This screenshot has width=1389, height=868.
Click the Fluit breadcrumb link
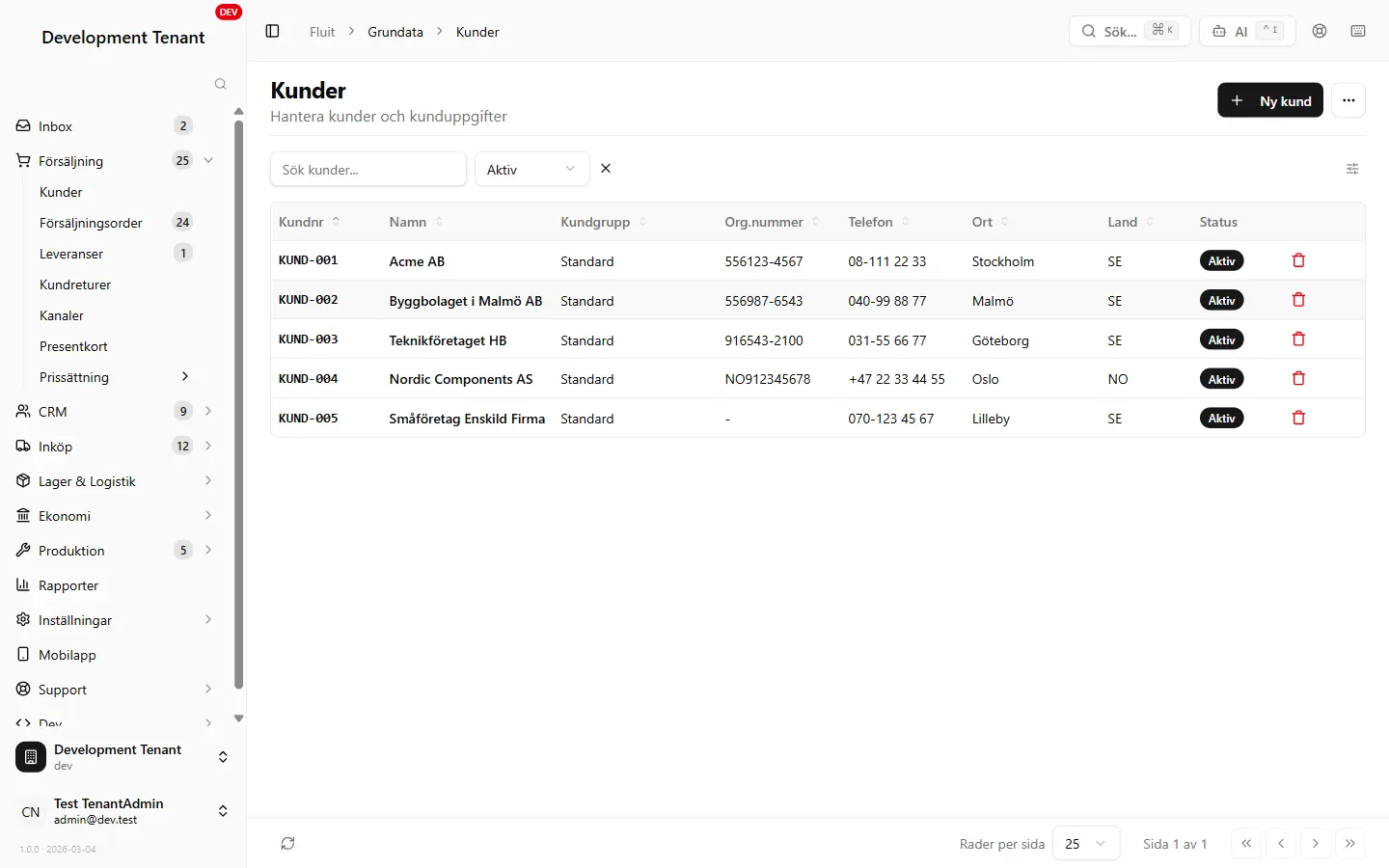322,32
